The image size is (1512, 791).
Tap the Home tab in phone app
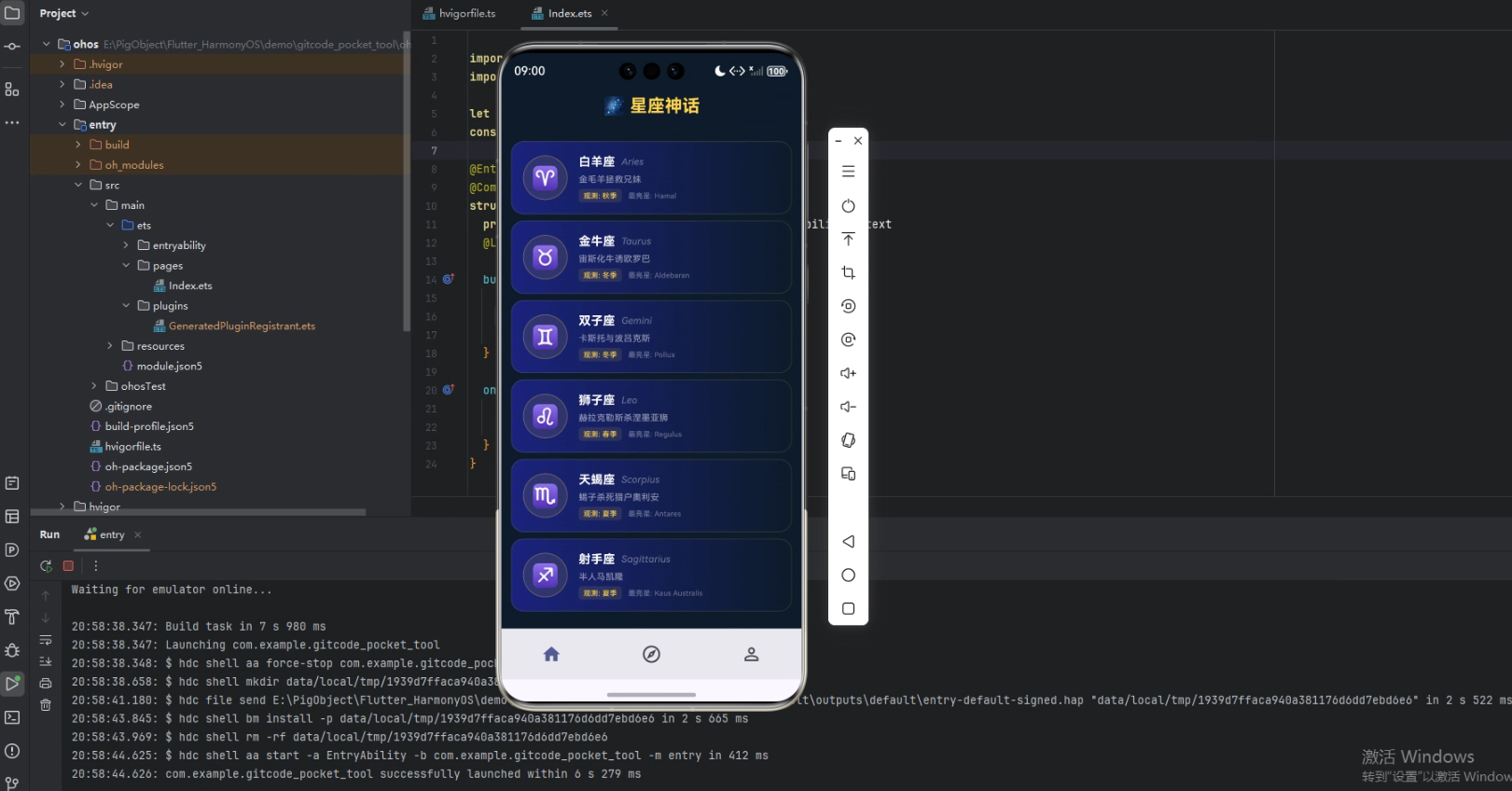pos(551,654)
